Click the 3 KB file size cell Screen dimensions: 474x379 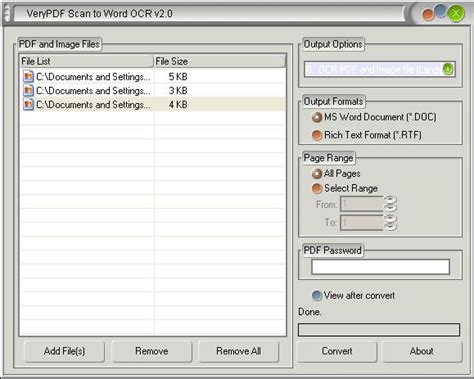[x=178, y=91]
